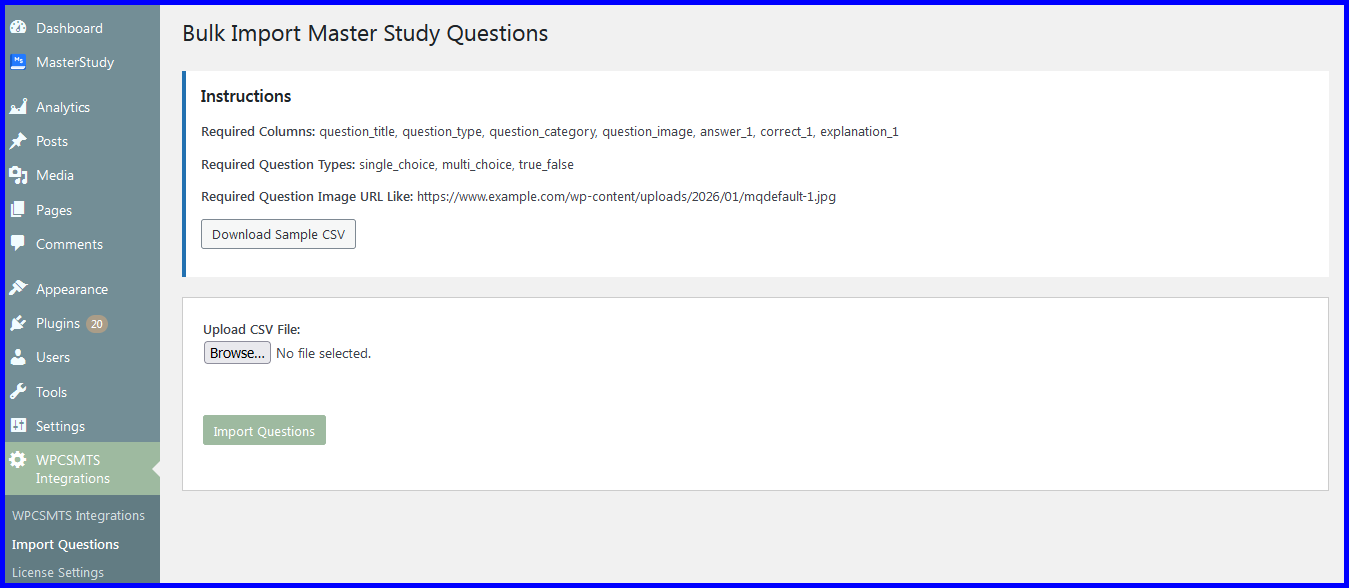Click the Comments speech bubble icon
This screenshot has height=588, width=1349.
pos(18,244)
